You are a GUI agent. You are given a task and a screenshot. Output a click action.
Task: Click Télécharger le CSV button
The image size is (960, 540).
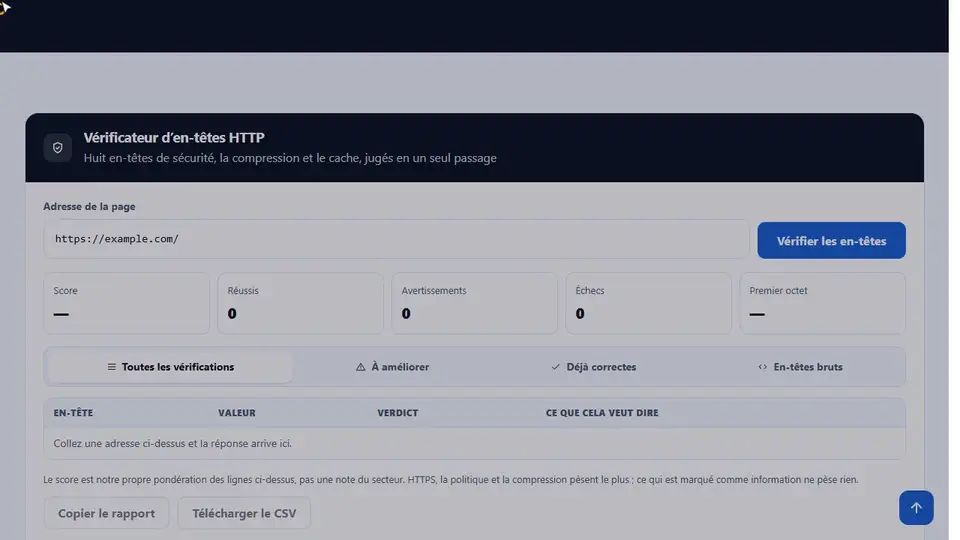click(x=244, y=513)
